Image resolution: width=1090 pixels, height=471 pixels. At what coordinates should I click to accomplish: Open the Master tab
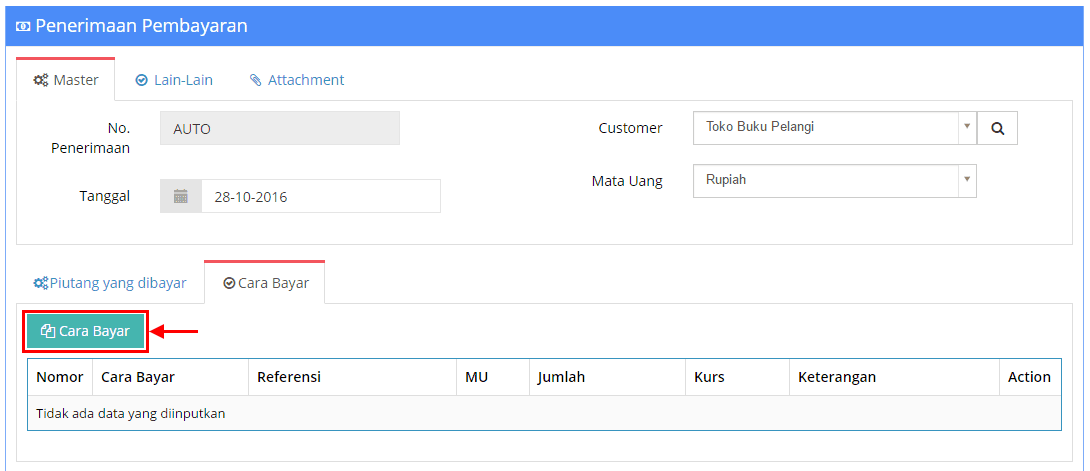pos(66,80)
